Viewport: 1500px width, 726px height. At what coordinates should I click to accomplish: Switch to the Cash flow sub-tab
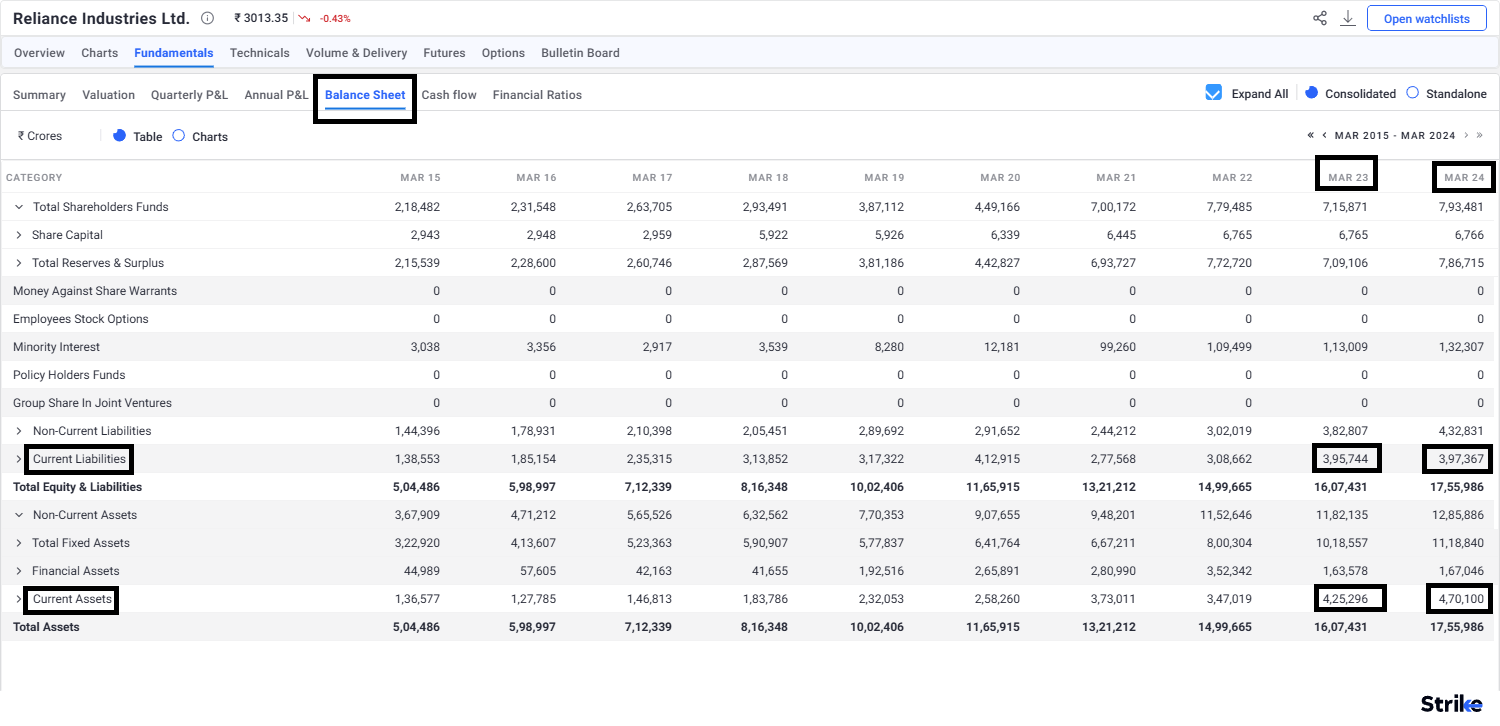[449, 95]
